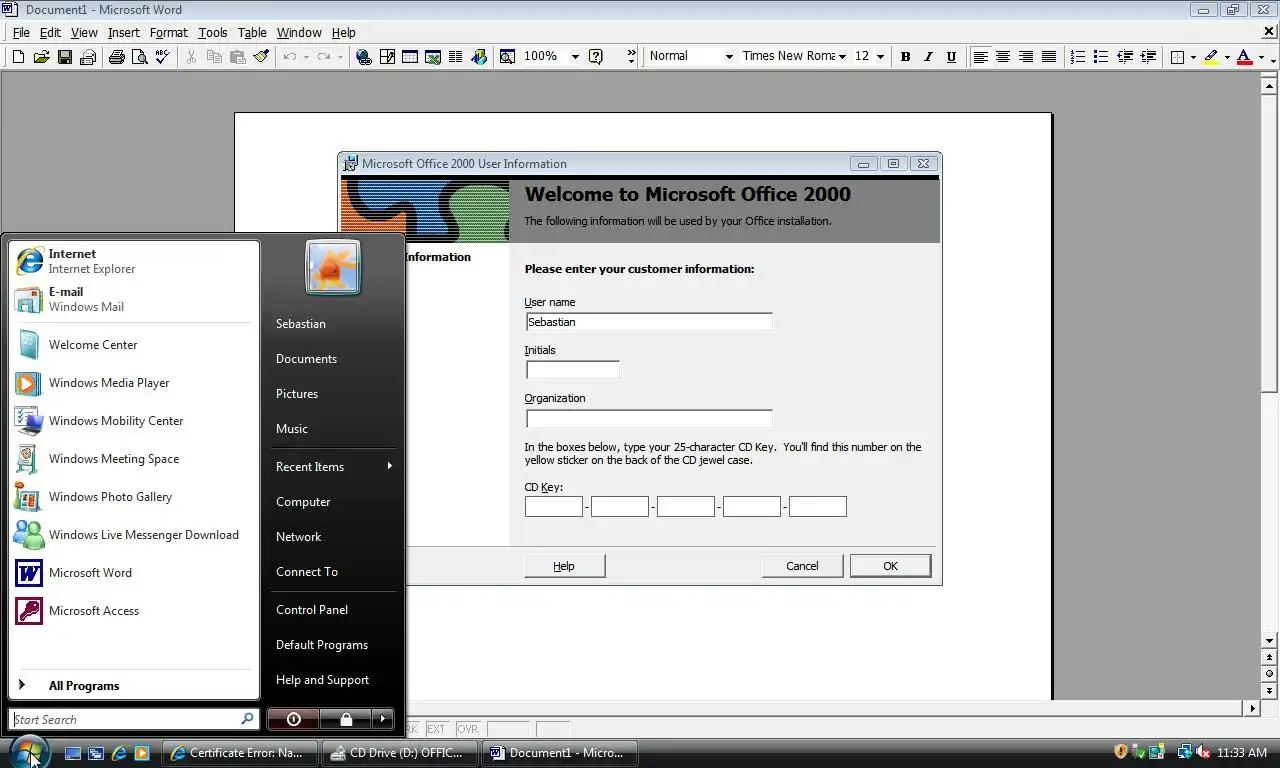
Task: Open the border style dropdown arrow
Action: pyautogui.click(x=1193, y=57)
